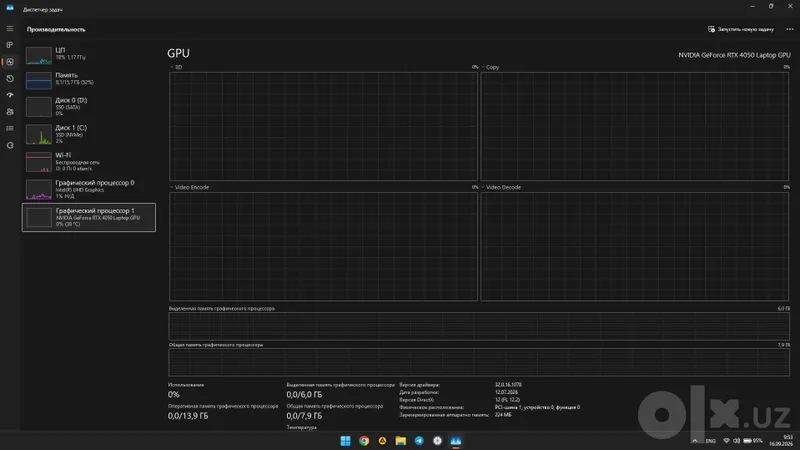The image size is (800, 450).
Task: Click the battery 95% tray icon
Action: [x=753, y=441]
